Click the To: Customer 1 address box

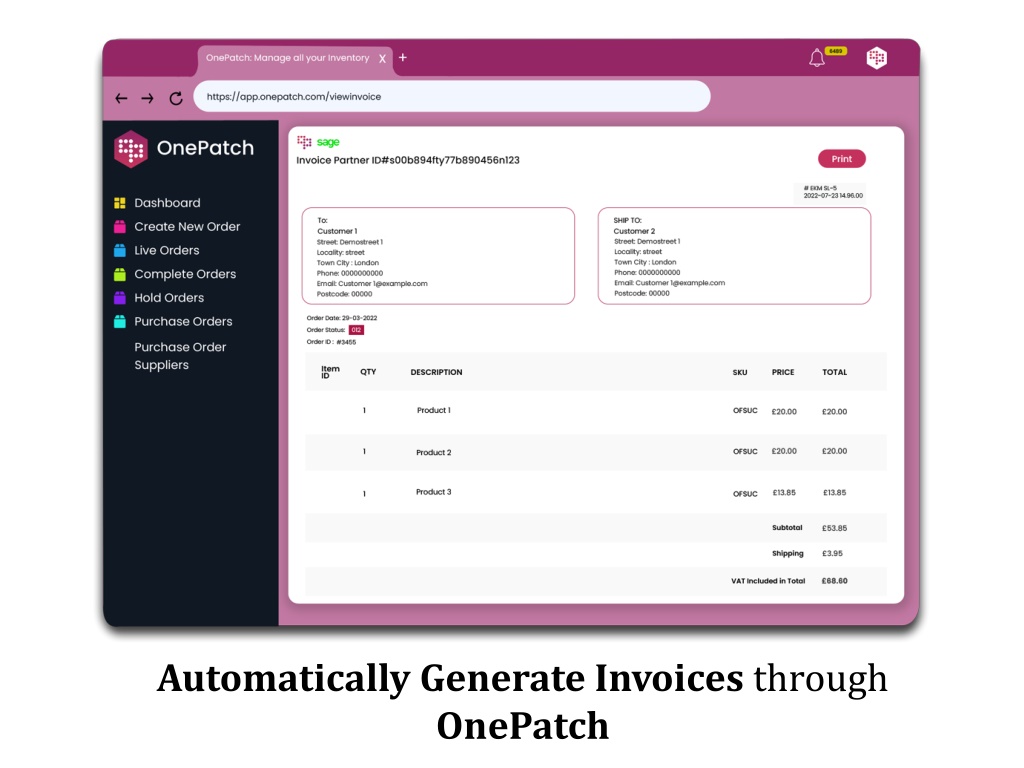pos(438,256)
